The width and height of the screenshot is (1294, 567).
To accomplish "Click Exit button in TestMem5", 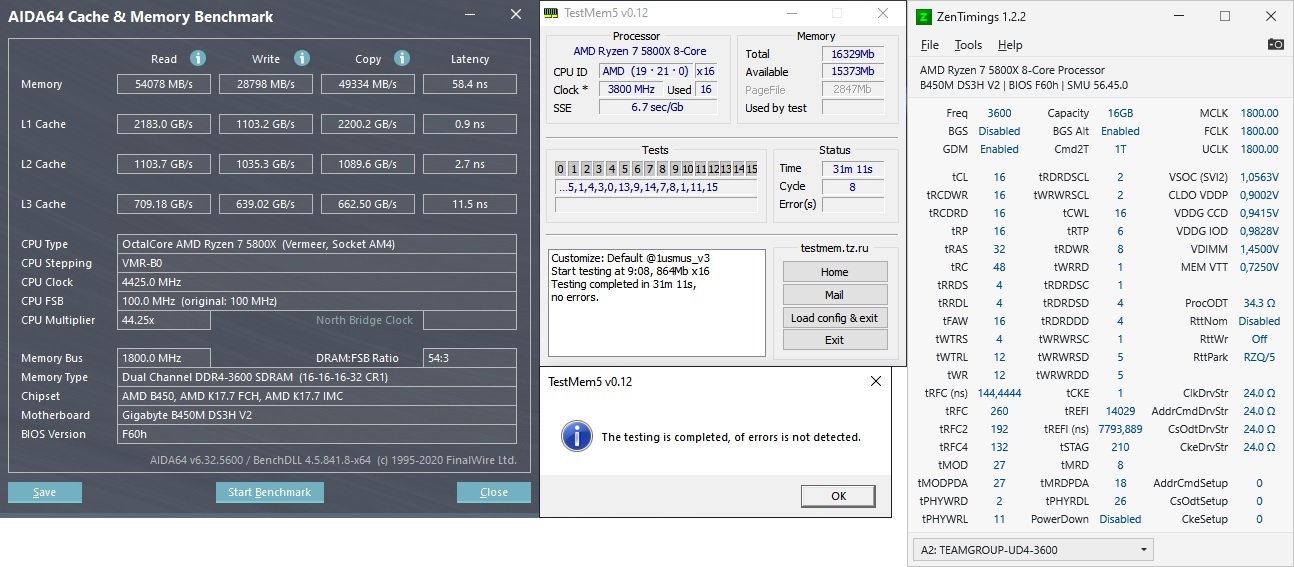I will point(835,340).
